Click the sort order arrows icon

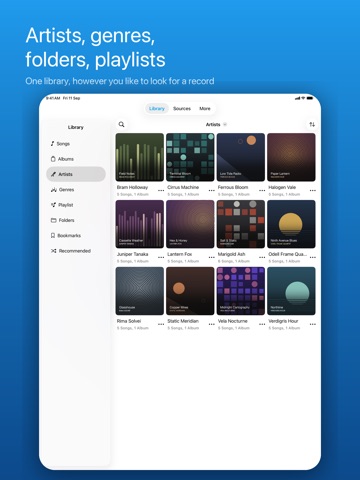pyautogui.click(x=312, y=124)
